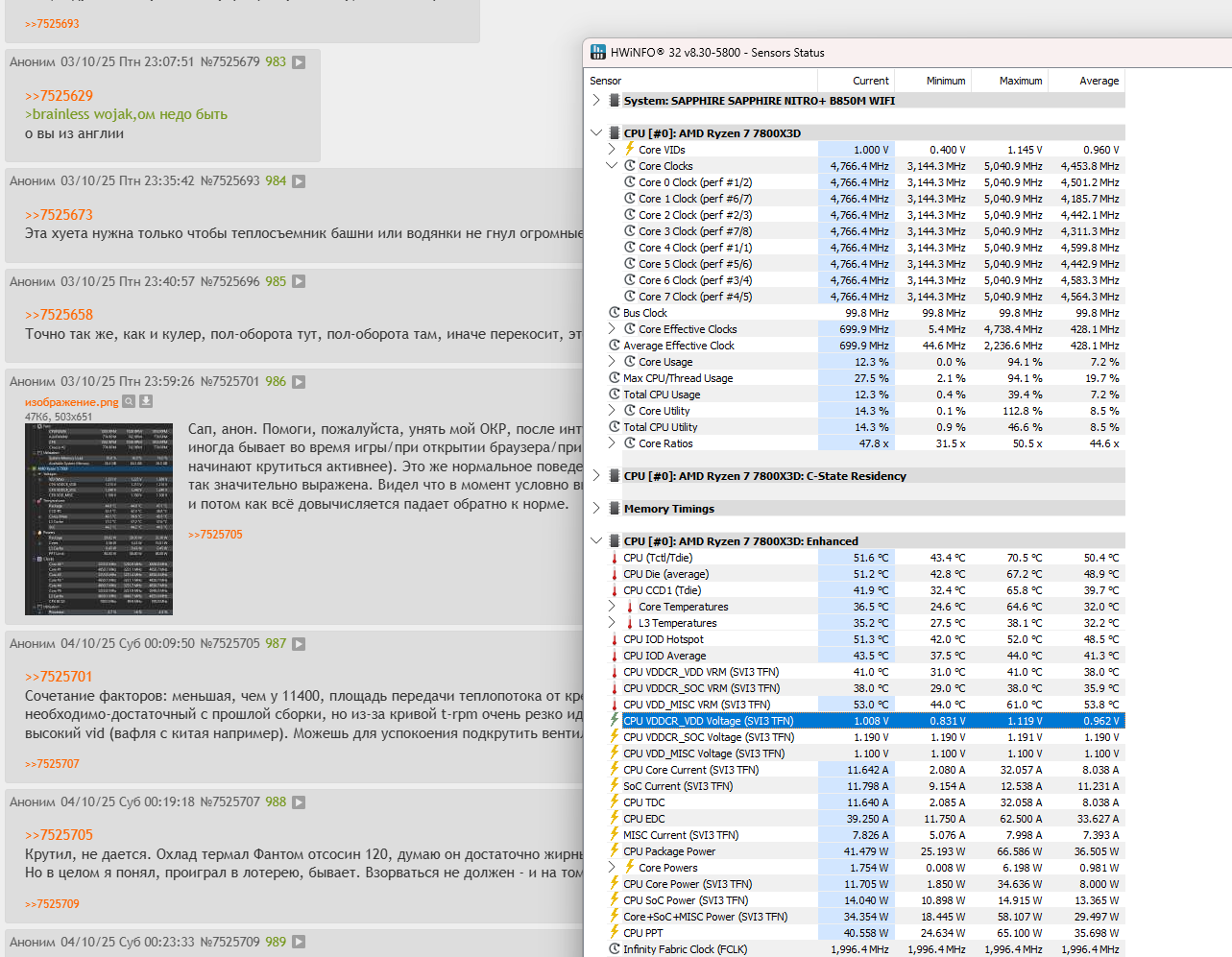Follow the >>7525629 reply link
The width and height of the screenshot is (1232, 957).
tap(60, 96)
